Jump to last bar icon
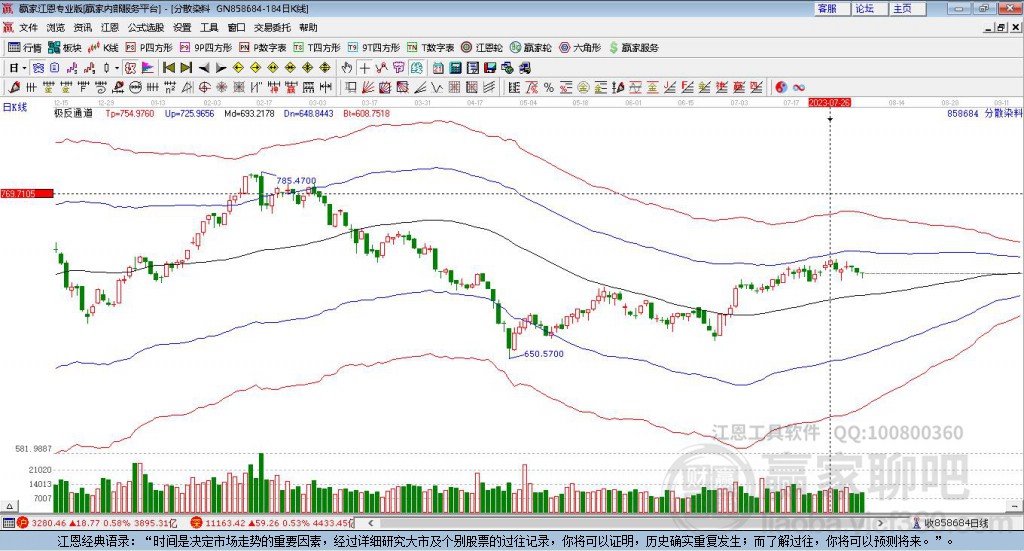The width and height of the screenshot is (1024, 551). click(x=186, y=68)
